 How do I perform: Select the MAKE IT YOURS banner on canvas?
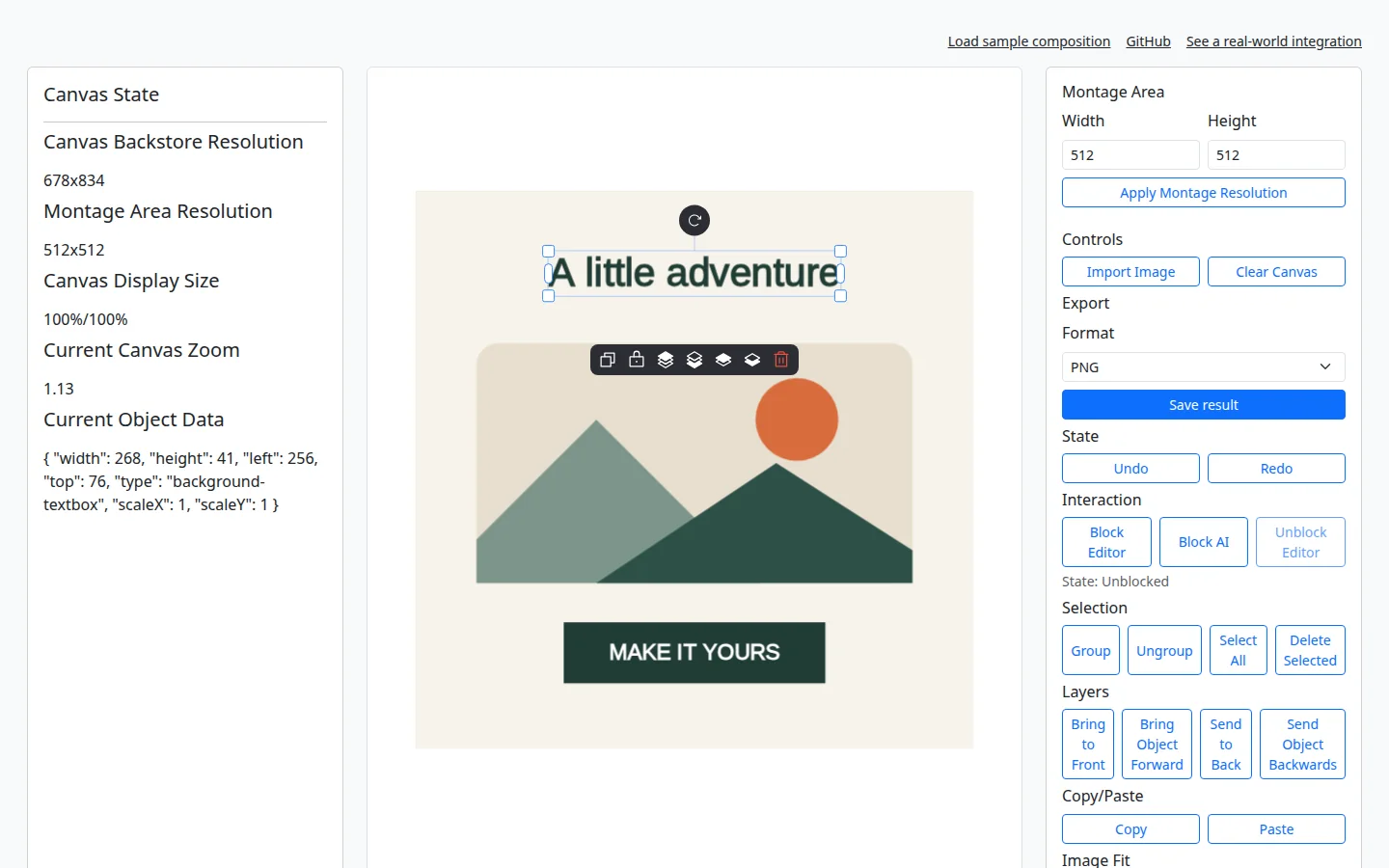coord(694,653)
